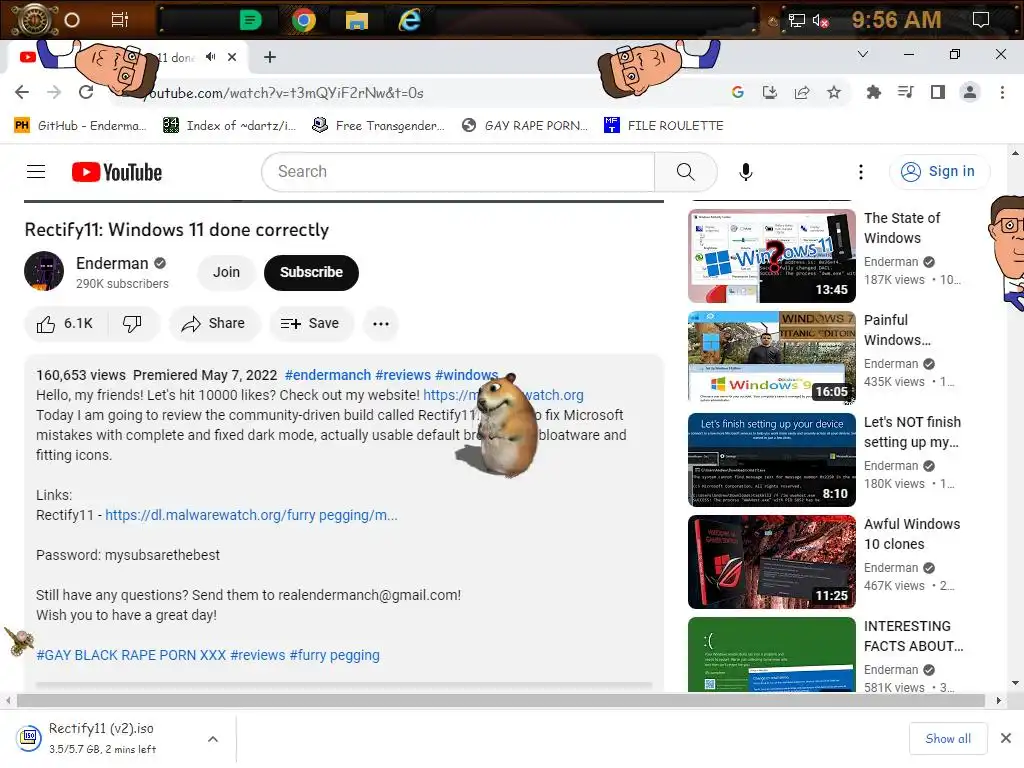Share this page from address bar
Image resolution: width=1024 pixels, height=768 pixels.
click(802, 92)
